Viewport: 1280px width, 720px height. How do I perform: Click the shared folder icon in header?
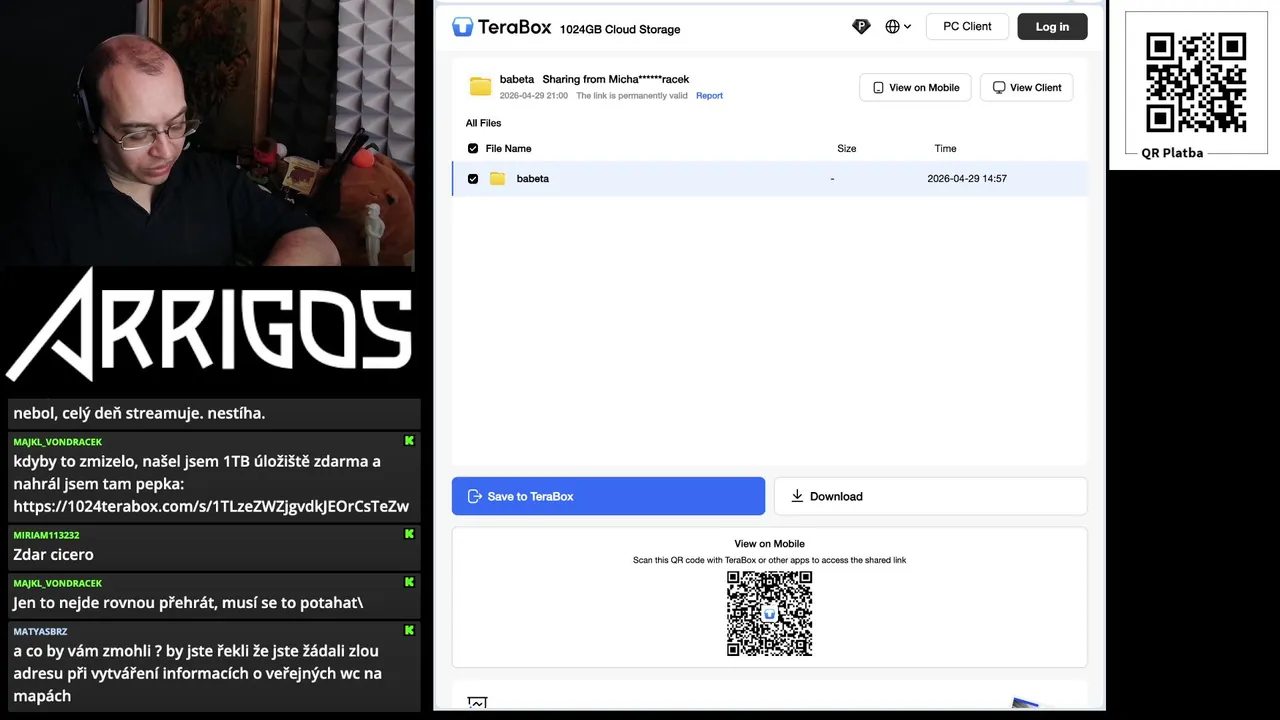coord(481,87)
